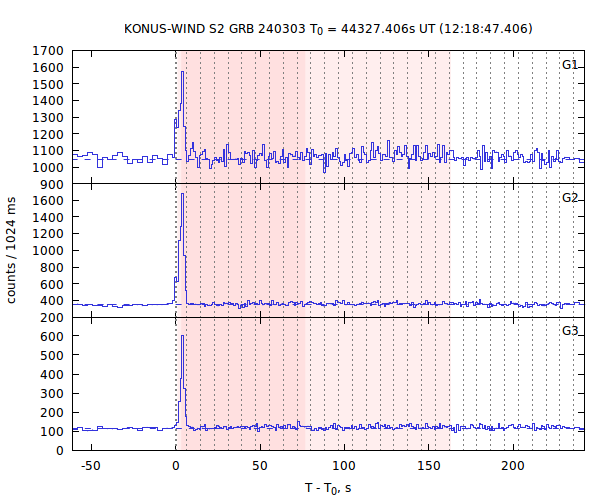Click the "1300" tick on the G1 y-axis

(x=48, y=117)
